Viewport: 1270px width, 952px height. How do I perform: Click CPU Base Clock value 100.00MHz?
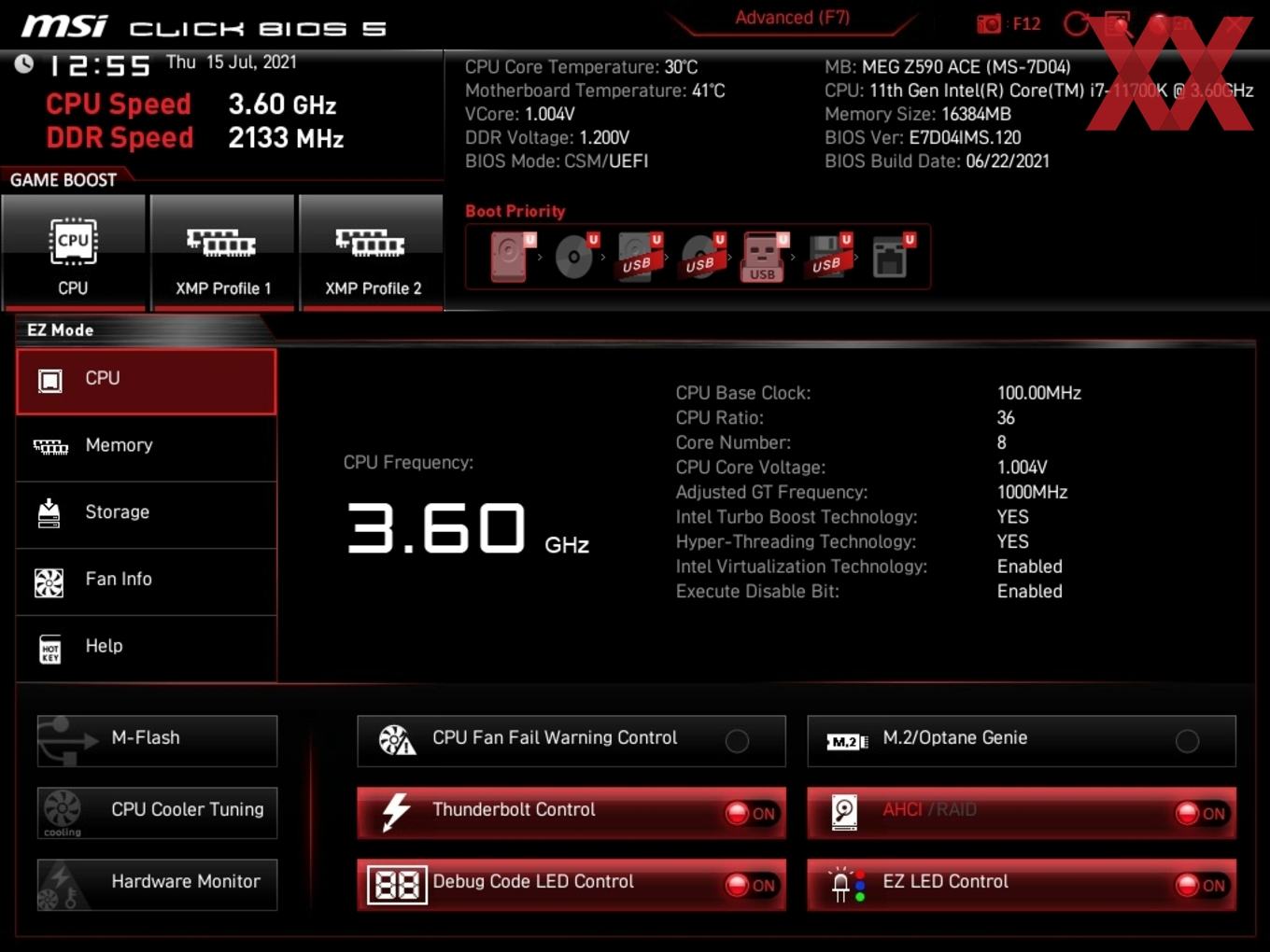pos(1039,393)
